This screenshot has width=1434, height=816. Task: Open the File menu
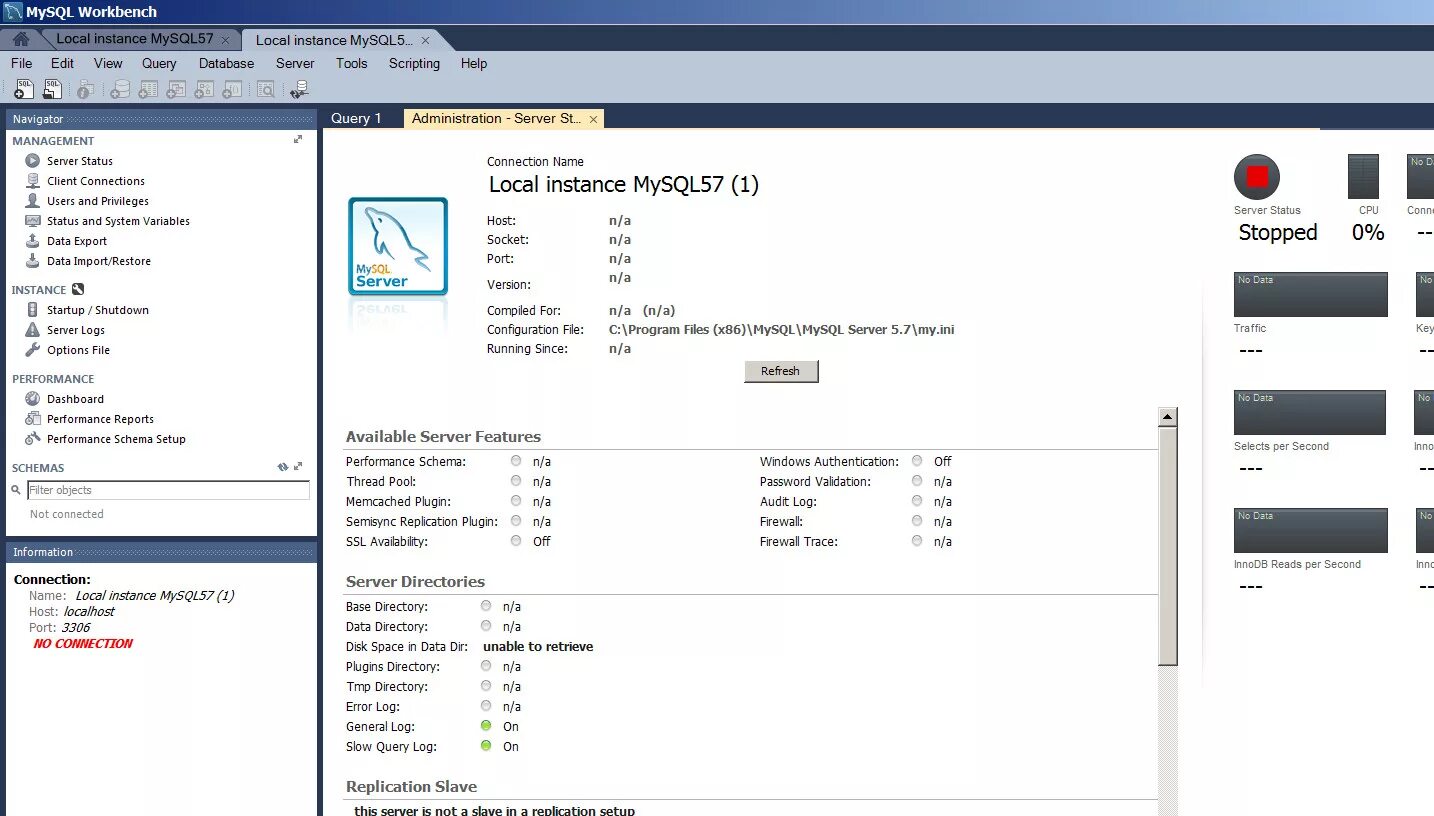coord(21,63)
